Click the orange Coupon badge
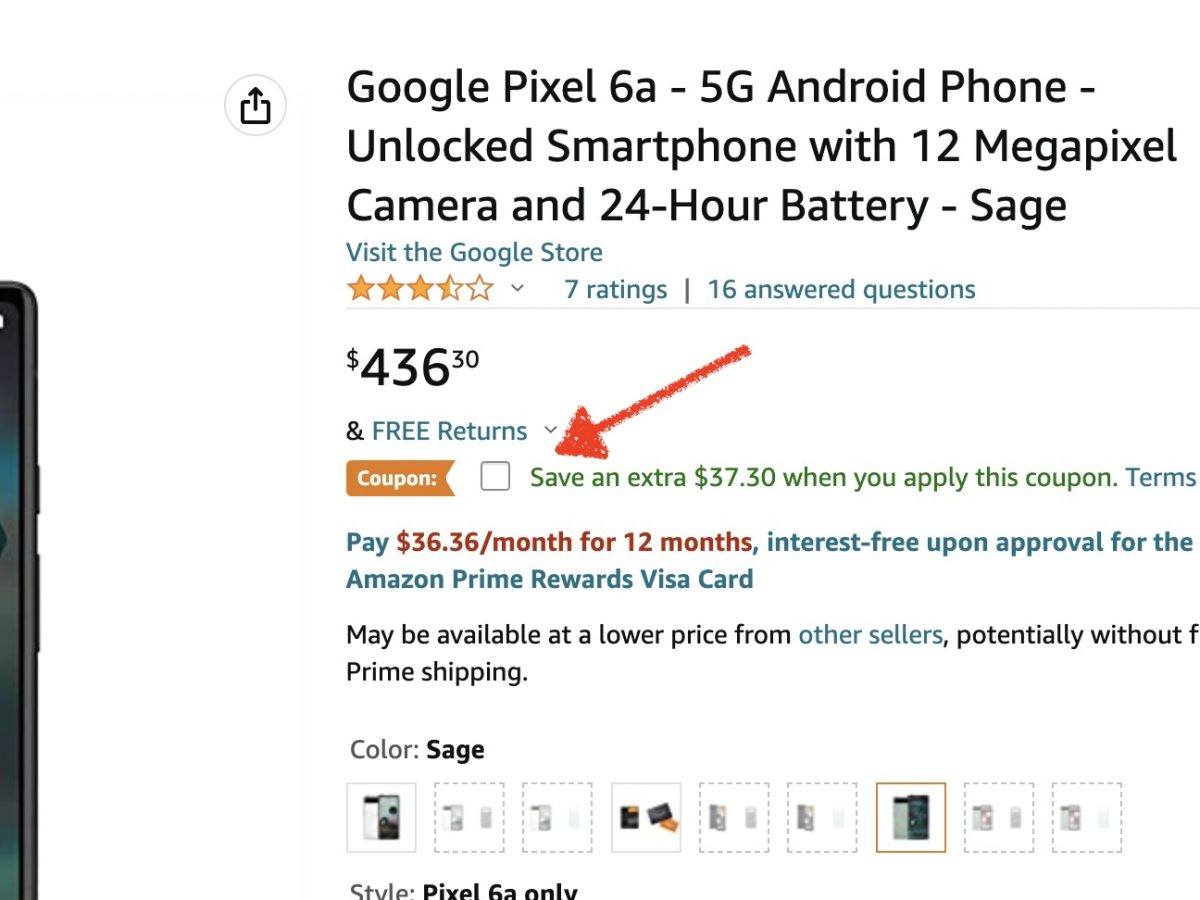Screen dimensions: 1200x900 (x=398, y=478)
